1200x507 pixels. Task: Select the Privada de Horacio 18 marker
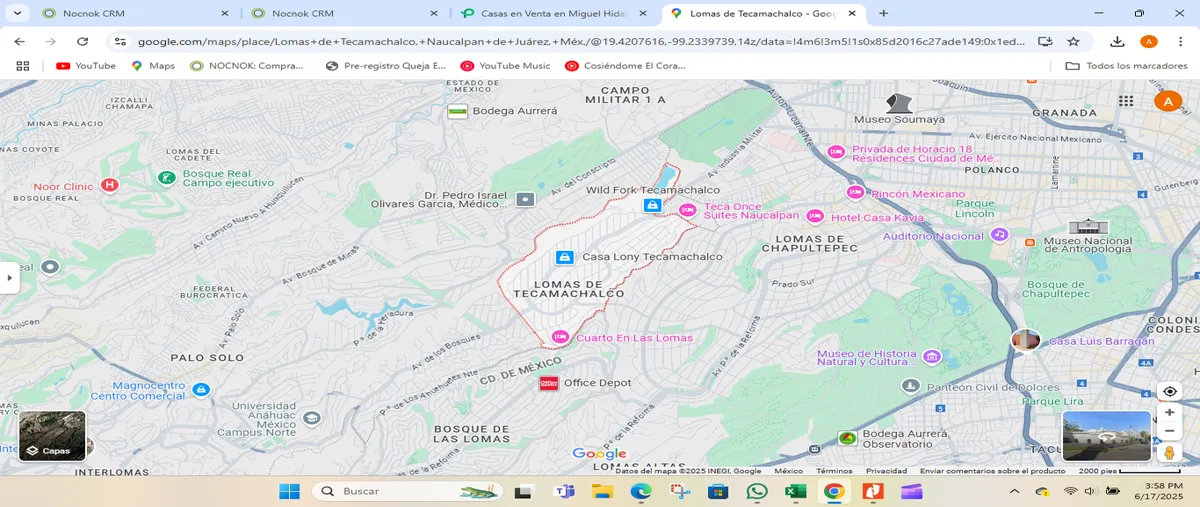837,152
